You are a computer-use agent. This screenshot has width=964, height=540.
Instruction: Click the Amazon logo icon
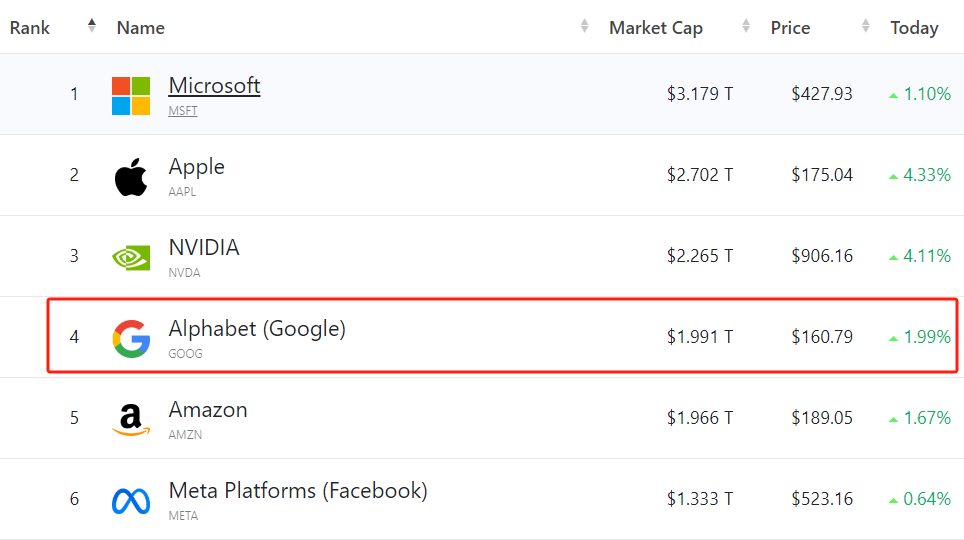(131, 419)
